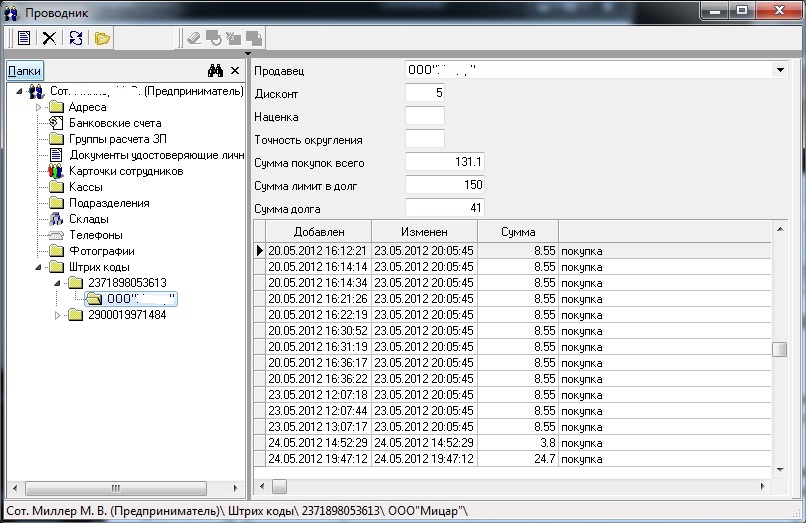Image resolution: width=806 pixels, height=523 pixels.
Task: Click the Банковские счета icon
Action: coord(56,123)
